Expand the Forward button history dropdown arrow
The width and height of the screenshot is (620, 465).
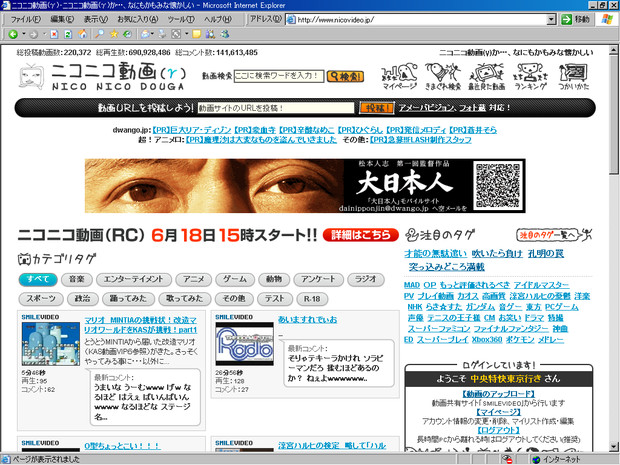coord(44,34)
